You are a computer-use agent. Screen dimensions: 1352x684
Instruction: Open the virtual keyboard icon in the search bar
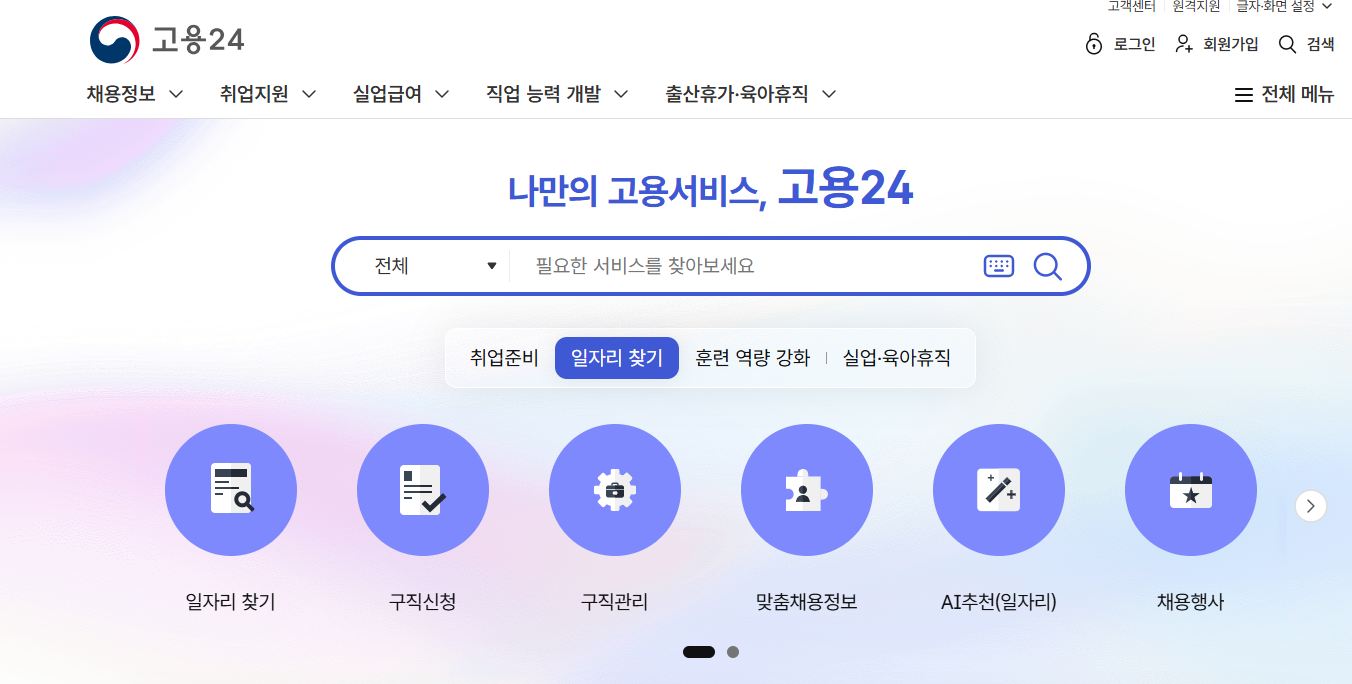[999, 266]
